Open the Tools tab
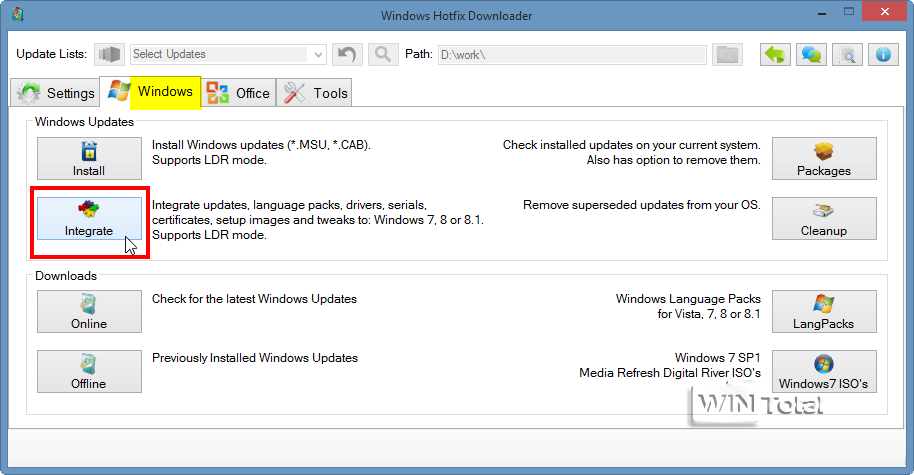Screen dimensions: 914x475 314,93
